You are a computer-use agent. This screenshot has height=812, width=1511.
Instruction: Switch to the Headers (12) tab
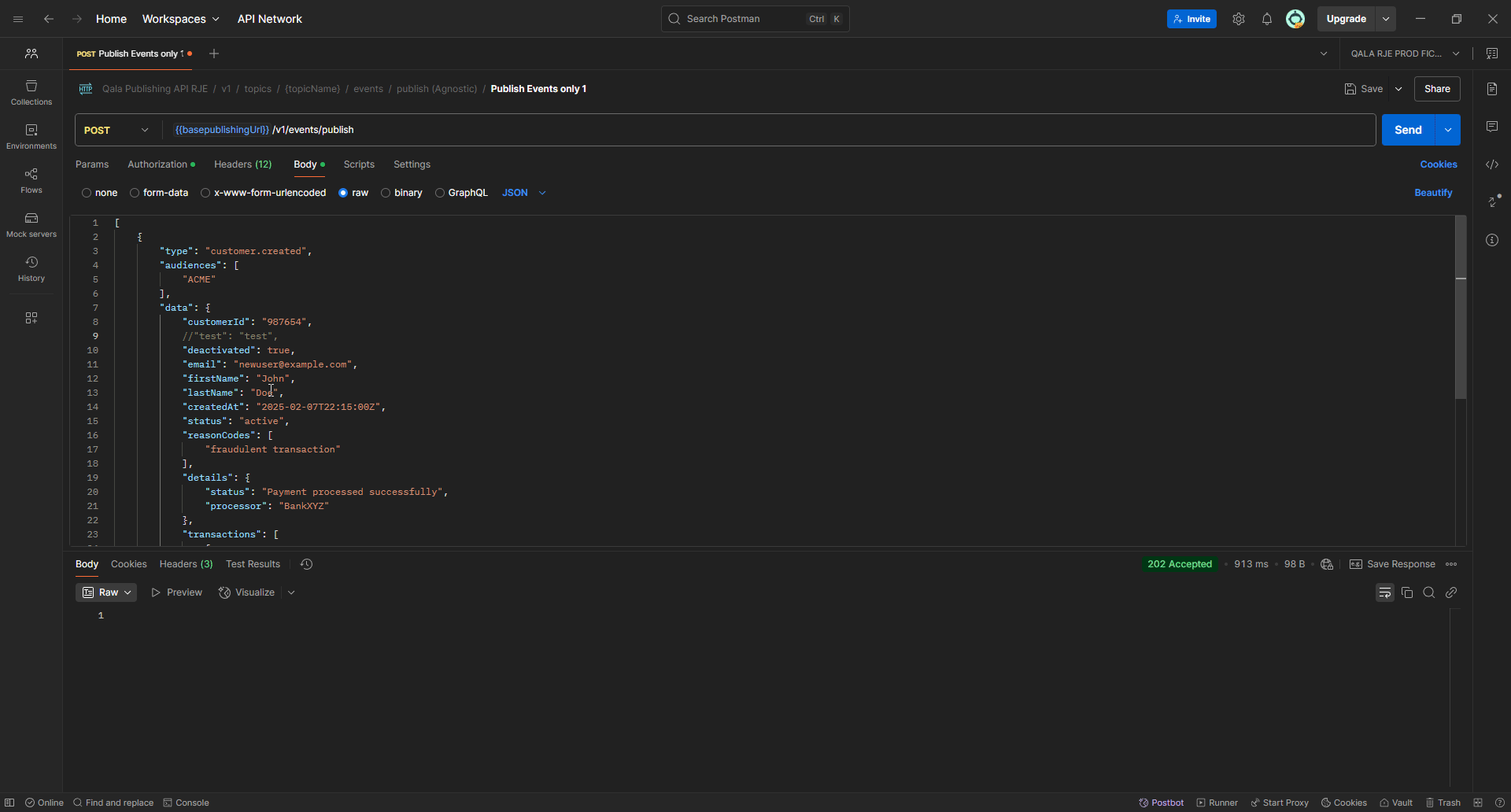242,164
